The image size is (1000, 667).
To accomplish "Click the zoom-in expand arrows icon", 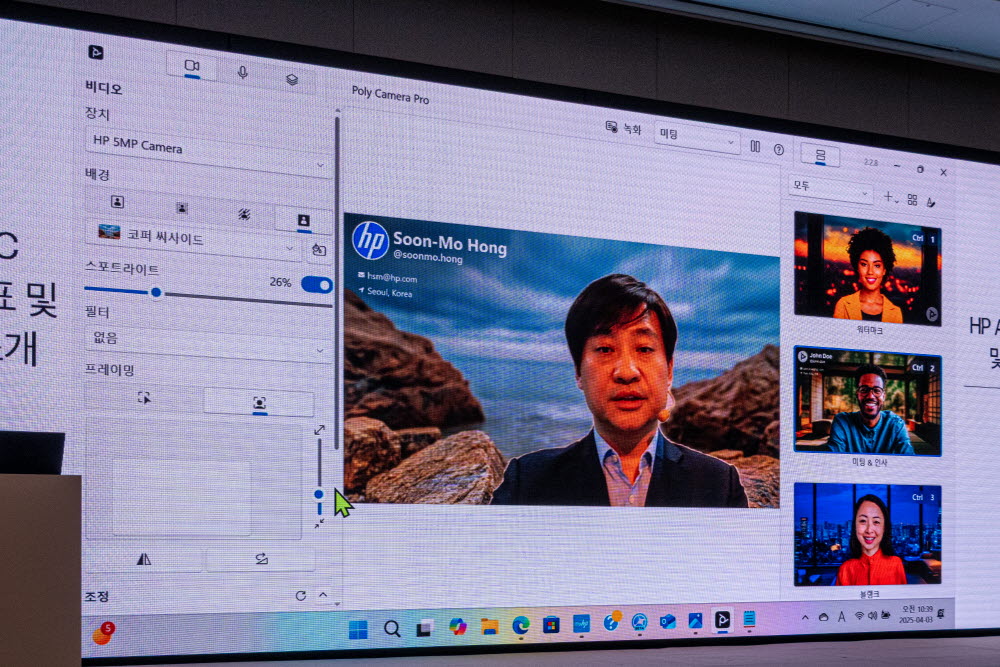I will [x=320, y=430].
